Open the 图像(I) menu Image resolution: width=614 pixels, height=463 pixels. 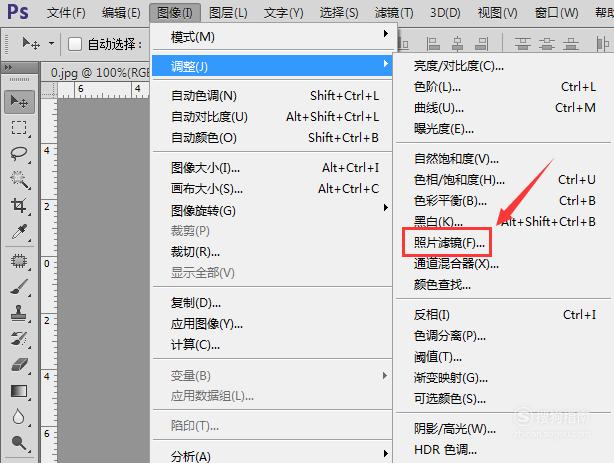(175, 13)
